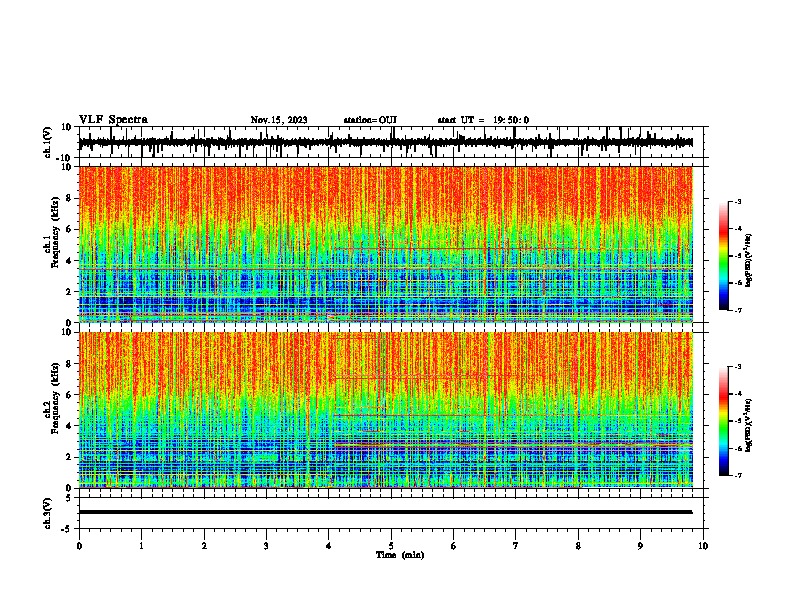The image size is (792, 612).
Task: Click the 'start UT = 19:50:0' label
Action: (483, 120)
